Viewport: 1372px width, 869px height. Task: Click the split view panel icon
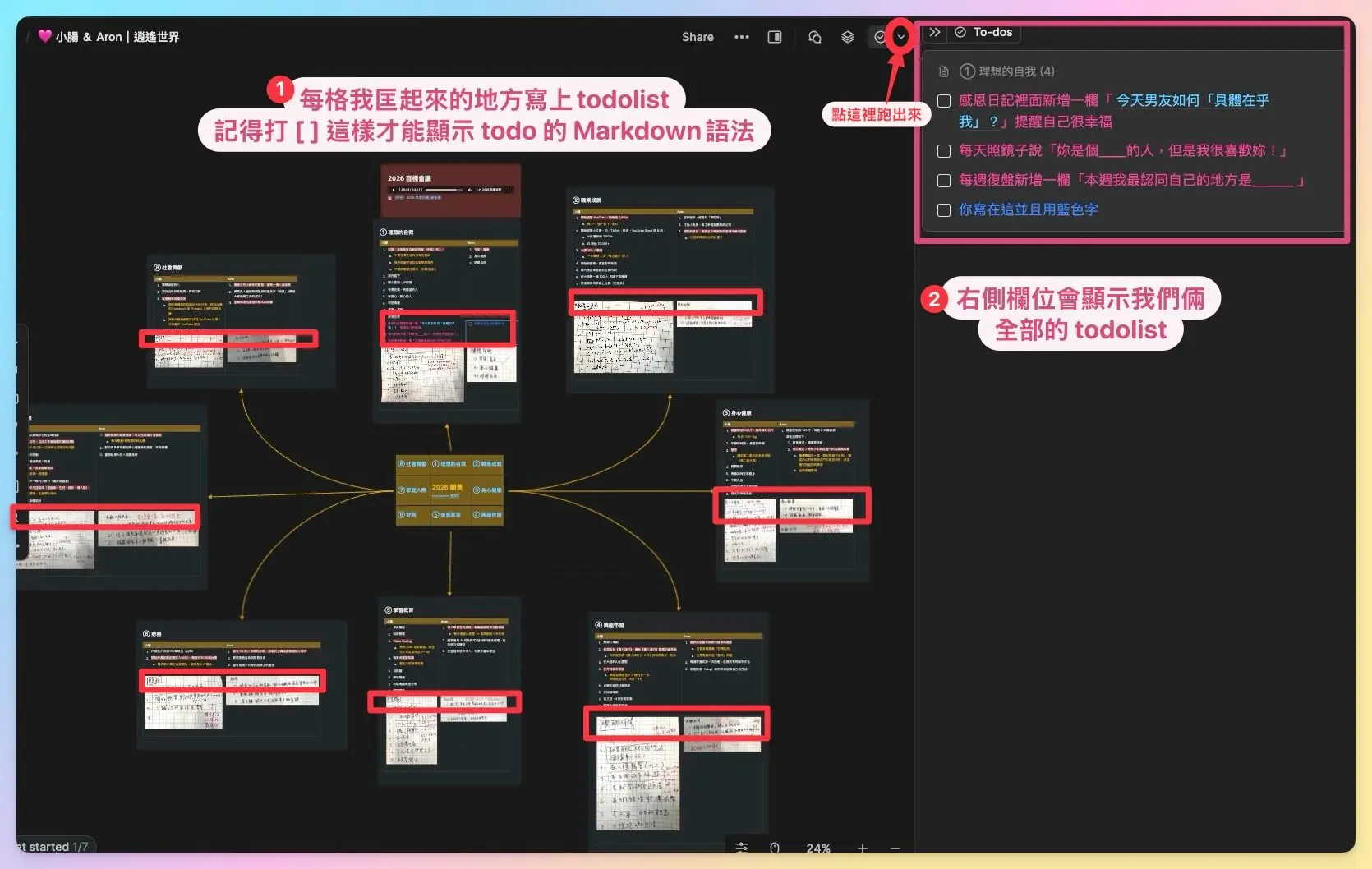point(774,37)
